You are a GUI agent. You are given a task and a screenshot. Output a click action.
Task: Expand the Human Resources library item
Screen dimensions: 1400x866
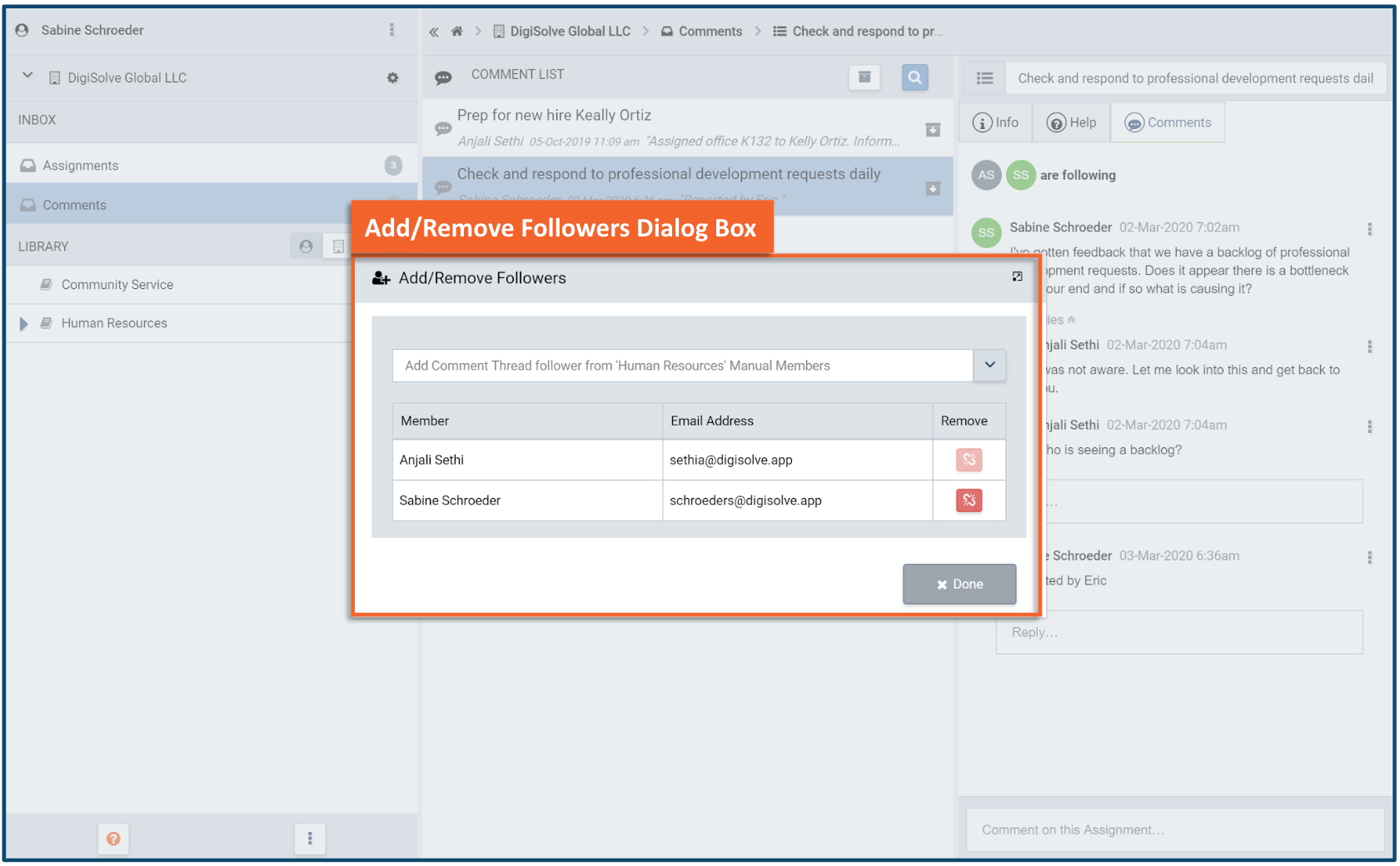tap(23, 324)
